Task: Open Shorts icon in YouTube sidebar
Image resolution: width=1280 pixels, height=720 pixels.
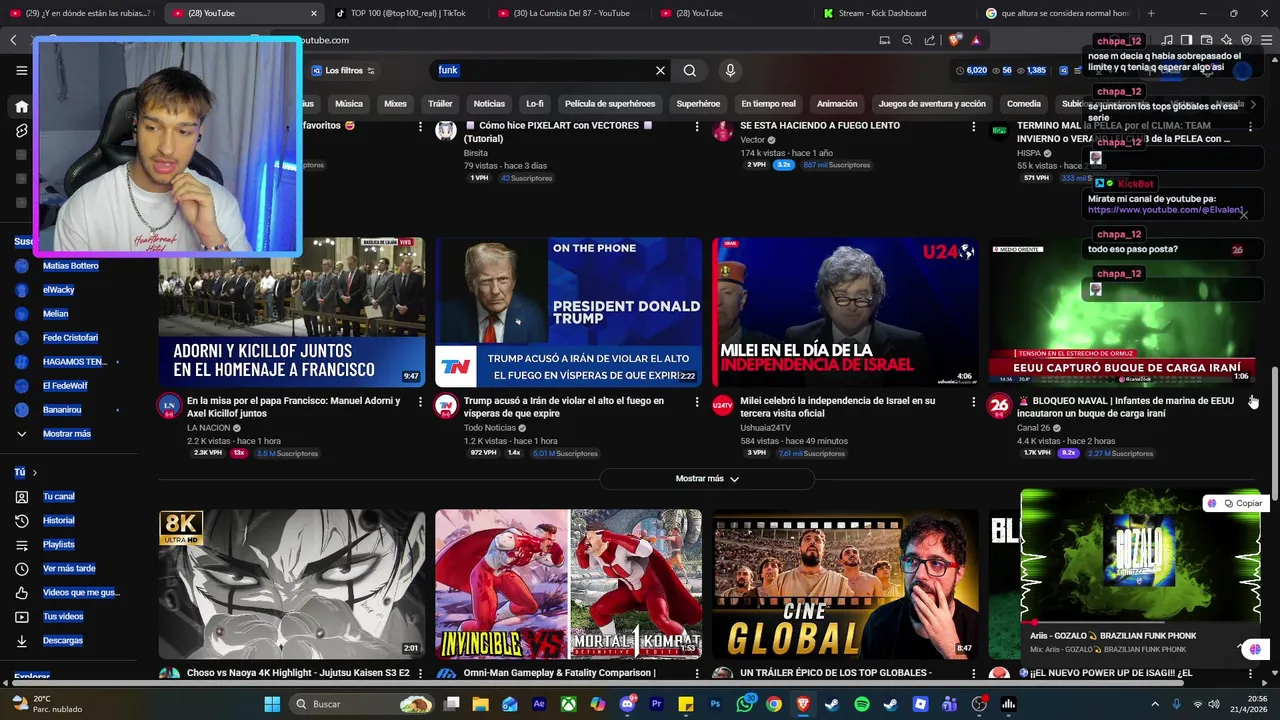Action: click(21, 131)
